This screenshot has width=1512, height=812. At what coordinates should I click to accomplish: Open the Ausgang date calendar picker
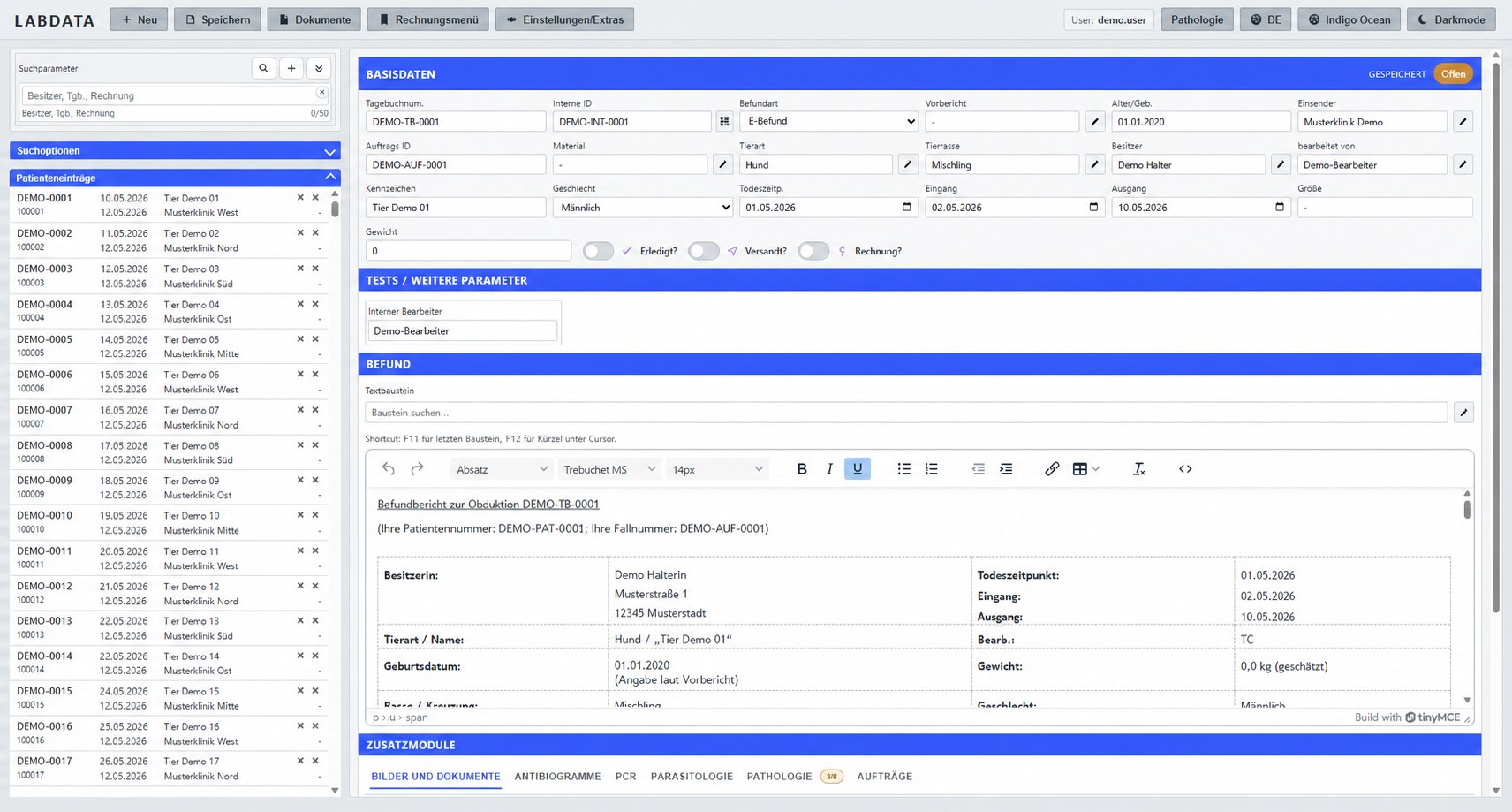click(1280, 207)
